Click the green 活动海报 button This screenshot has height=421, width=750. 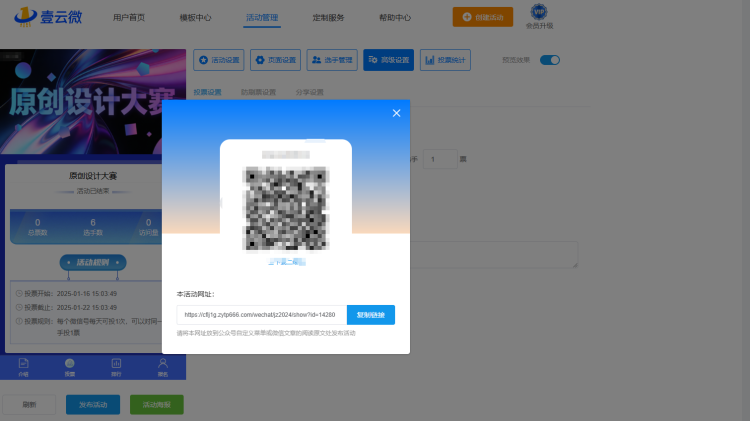[x=157, y=405]
